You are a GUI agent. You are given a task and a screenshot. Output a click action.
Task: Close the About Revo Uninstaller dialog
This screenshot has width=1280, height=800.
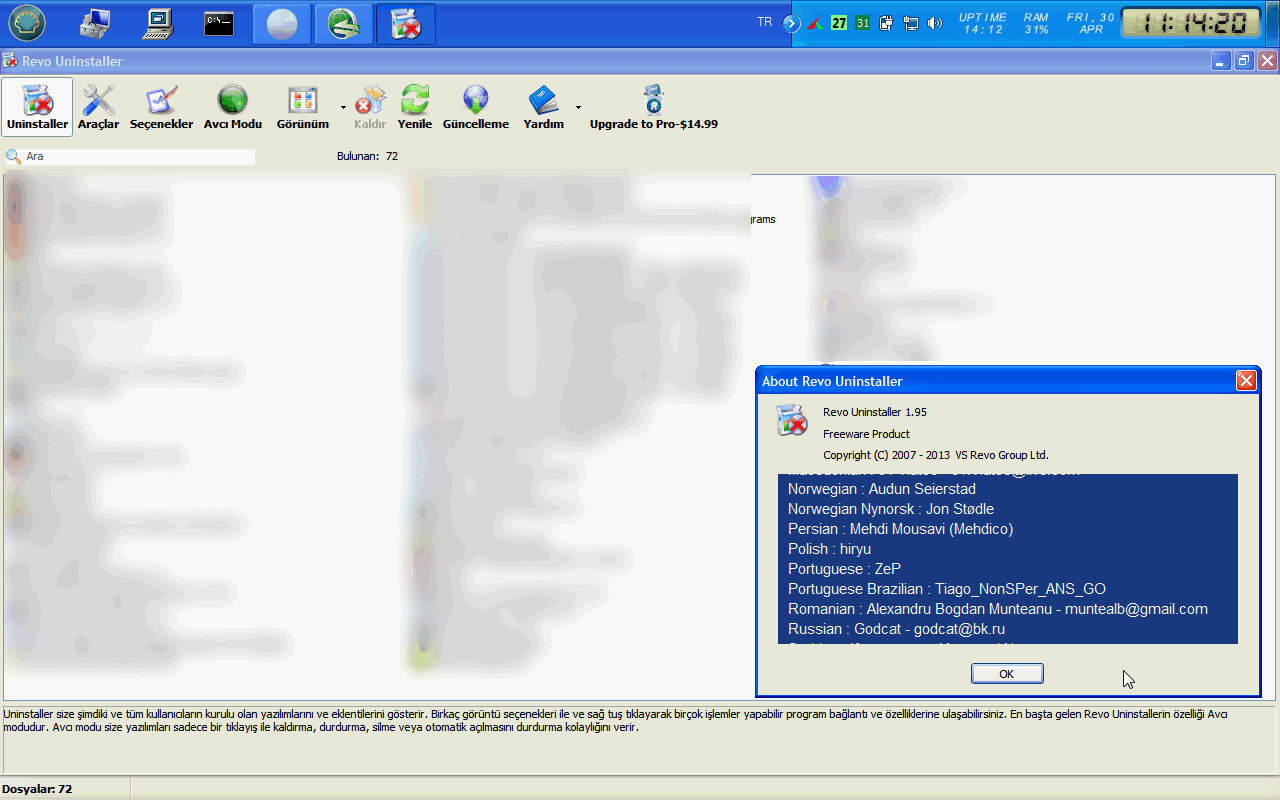point(1246,381)
